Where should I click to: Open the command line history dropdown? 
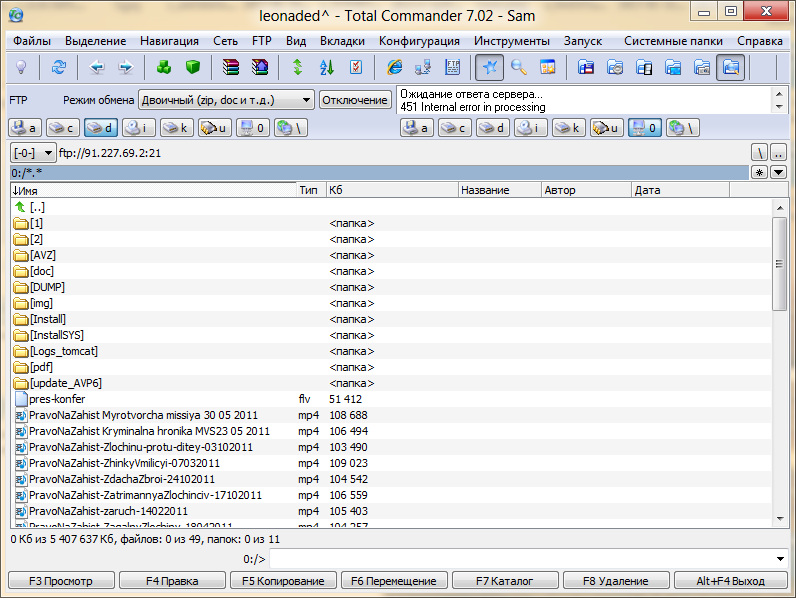(781, 558)
